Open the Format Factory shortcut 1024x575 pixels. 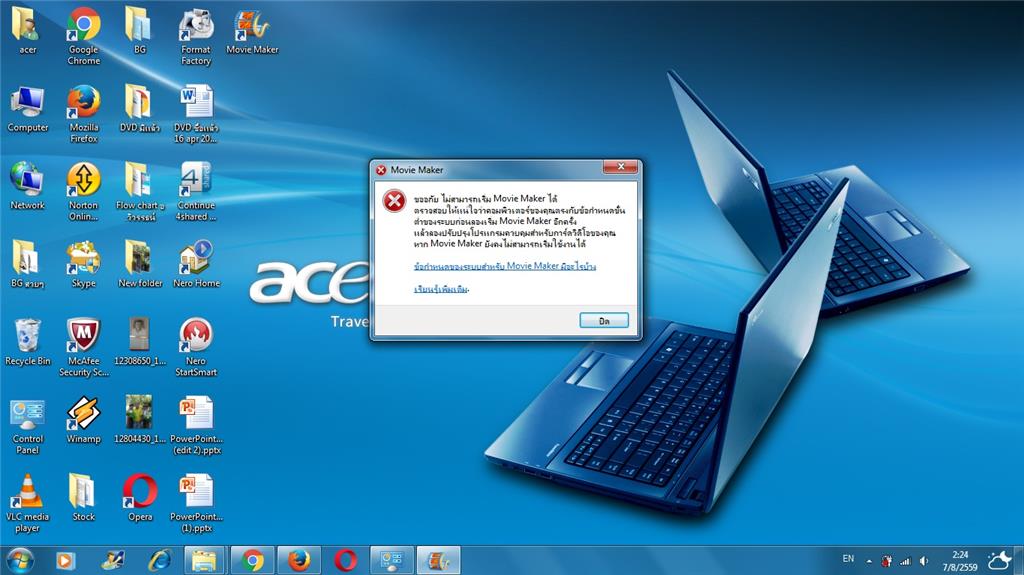(196, 36)
